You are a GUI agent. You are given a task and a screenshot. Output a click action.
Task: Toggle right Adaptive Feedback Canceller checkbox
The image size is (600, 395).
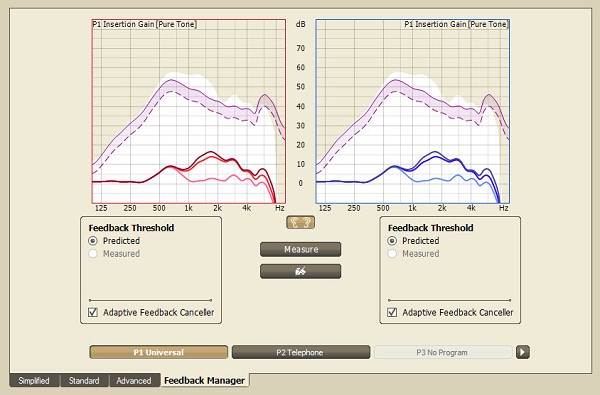tap(392, 312)
